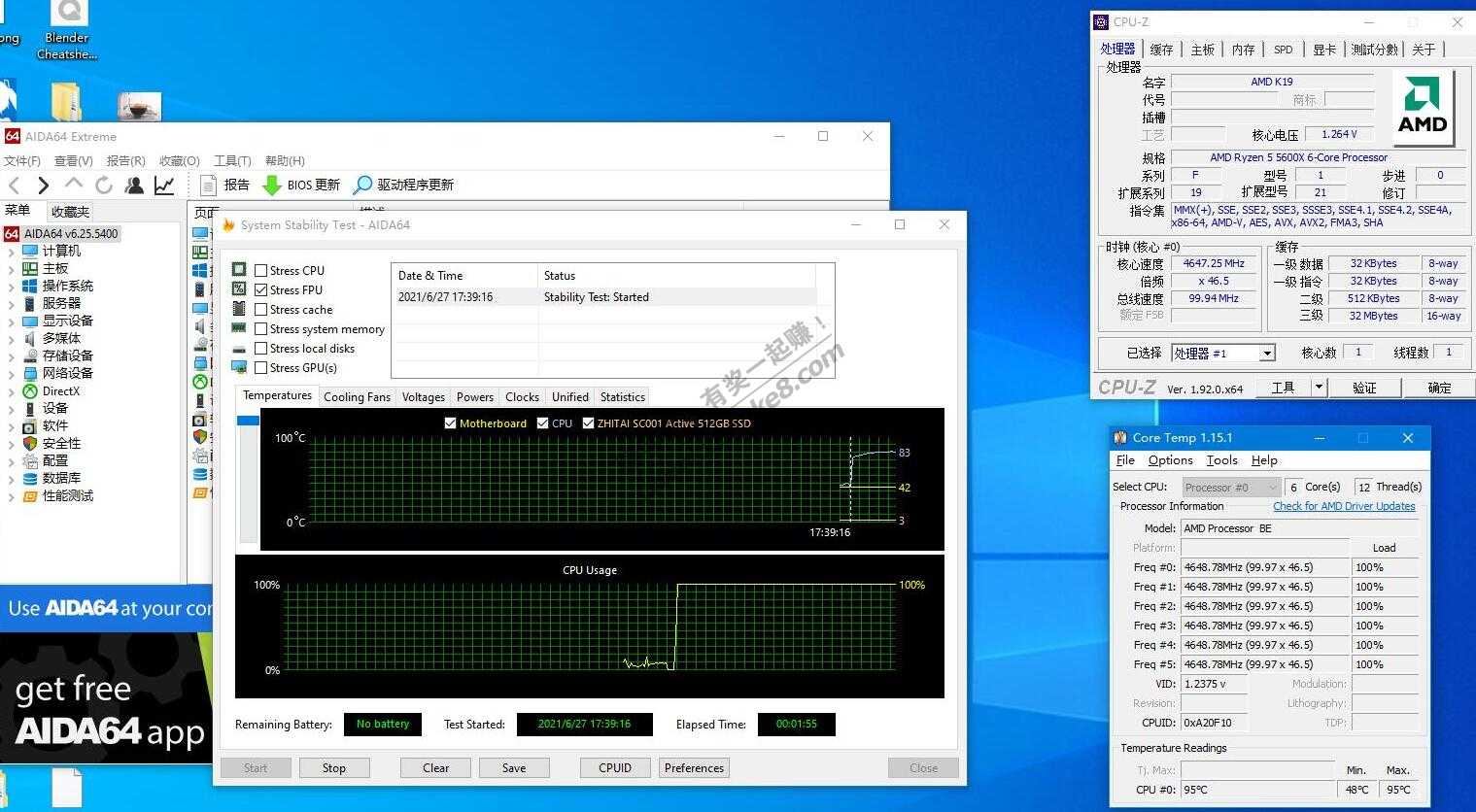Enable the Stress GPU(s) checkbox
The height and width of the screenshot is (812, 1476).
click(x=260, y=367)
